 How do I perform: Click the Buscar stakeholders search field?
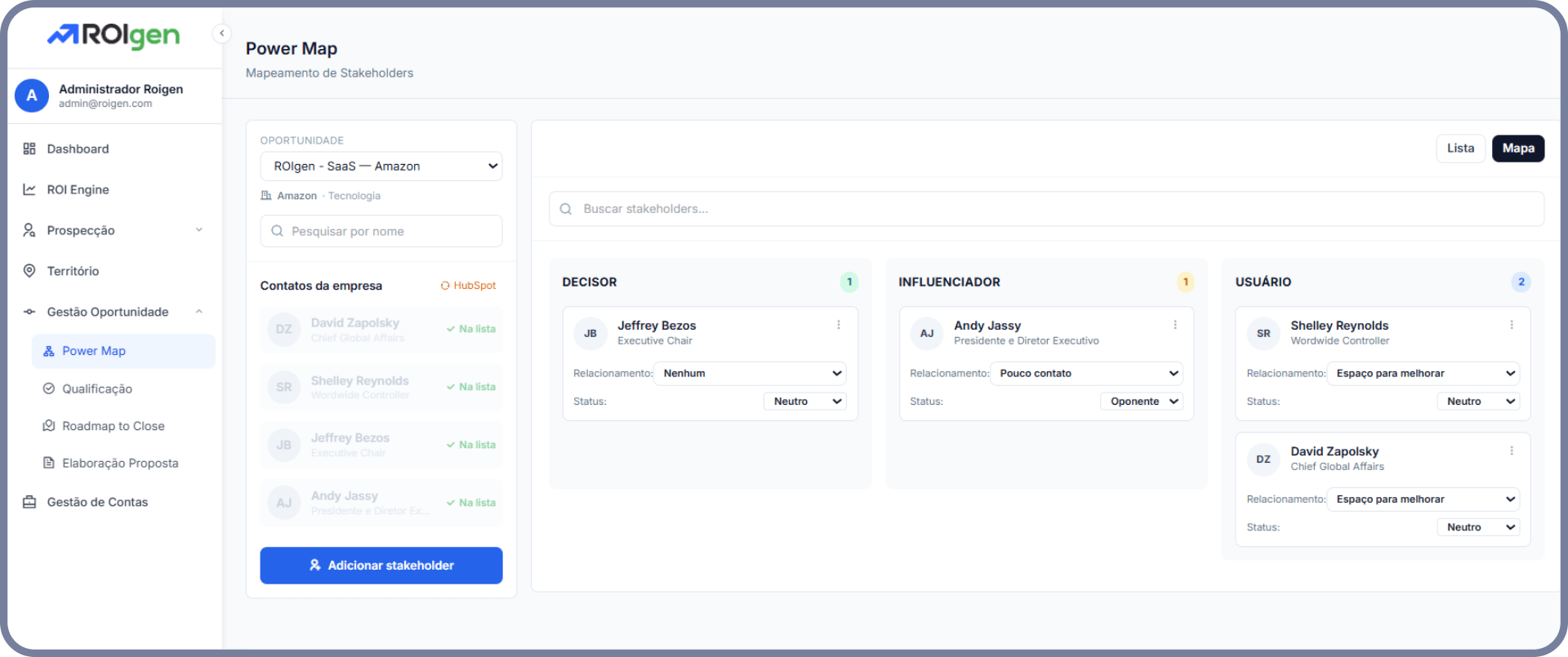pyautogui.click(x=1045, y=209)
